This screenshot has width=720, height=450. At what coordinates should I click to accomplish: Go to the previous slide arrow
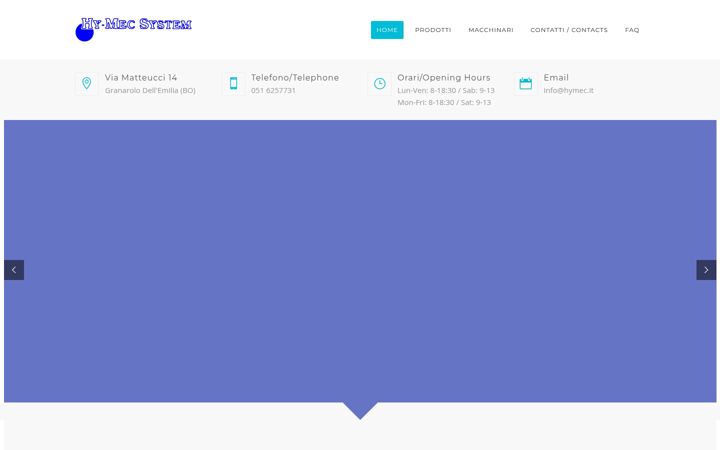pos(14,270)
